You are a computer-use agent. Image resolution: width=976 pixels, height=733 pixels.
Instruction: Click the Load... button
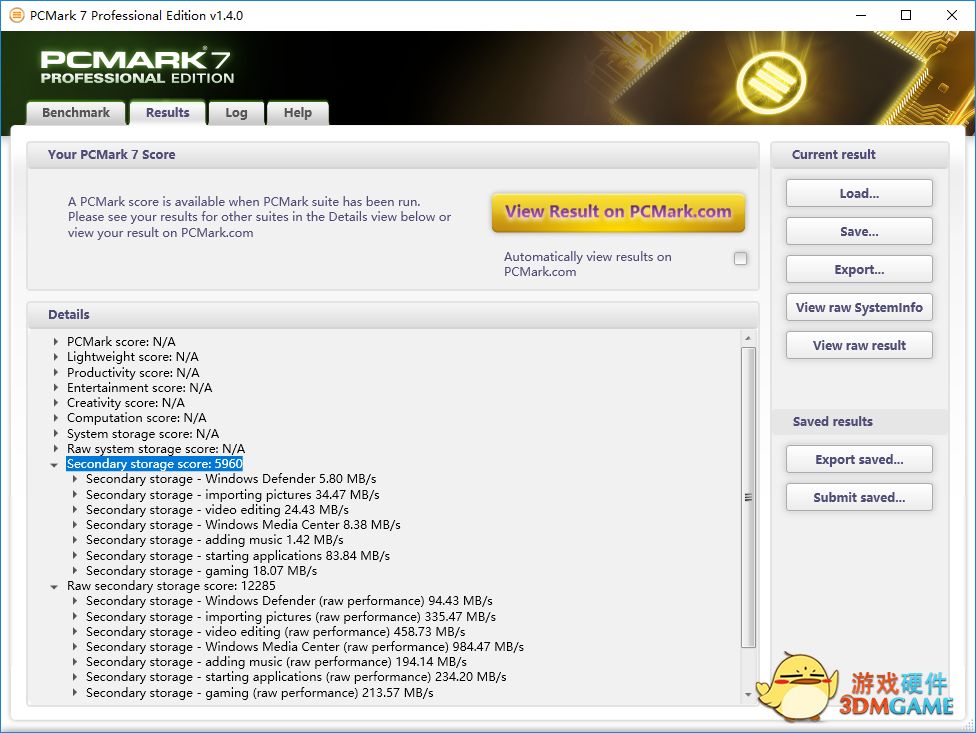[859, 194]
